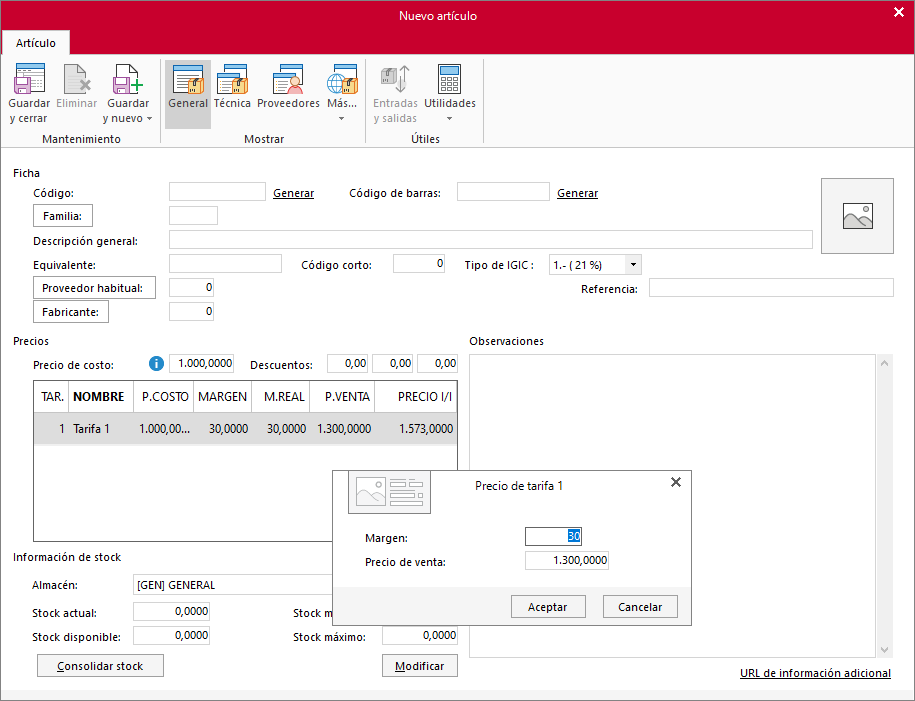This screenshot has height=701, width=915.
Task: Expand the Guardar y nuevo dropdown arrow
Action: (x=149, y=118)
